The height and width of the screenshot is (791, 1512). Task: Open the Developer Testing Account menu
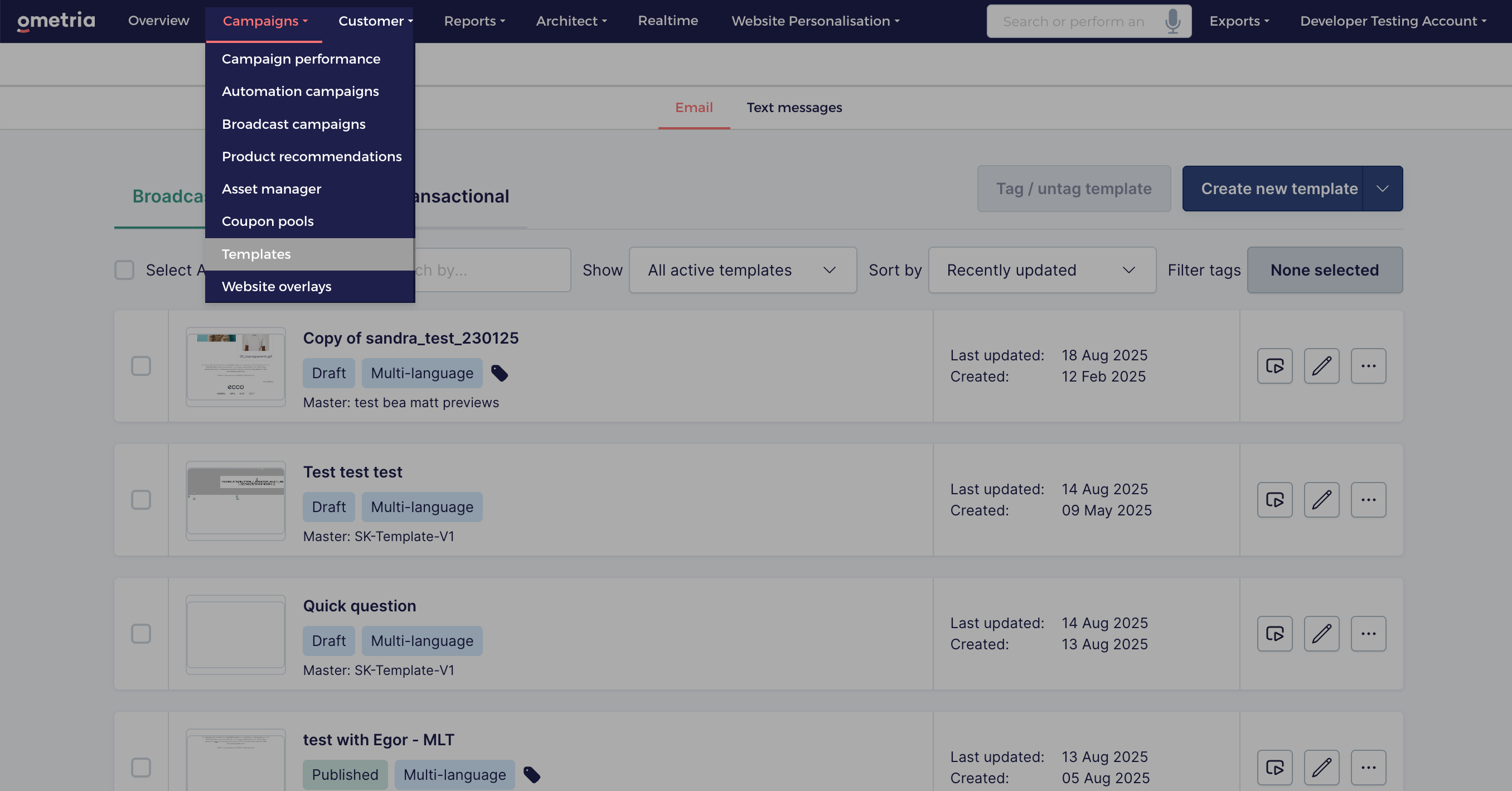1393,21
